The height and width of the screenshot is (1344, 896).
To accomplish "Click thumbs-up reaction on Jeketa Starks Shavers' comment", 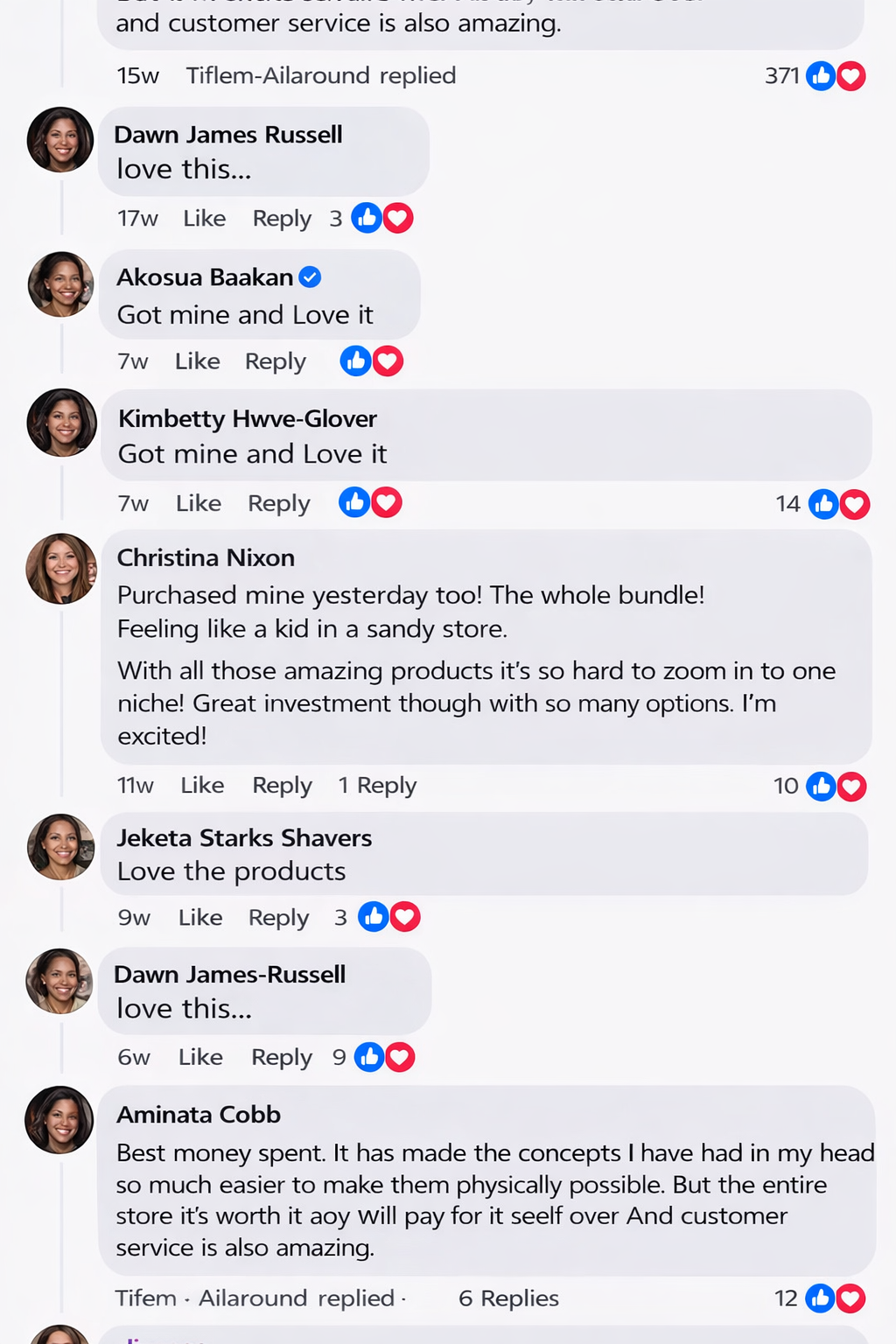I will point(374,917).
